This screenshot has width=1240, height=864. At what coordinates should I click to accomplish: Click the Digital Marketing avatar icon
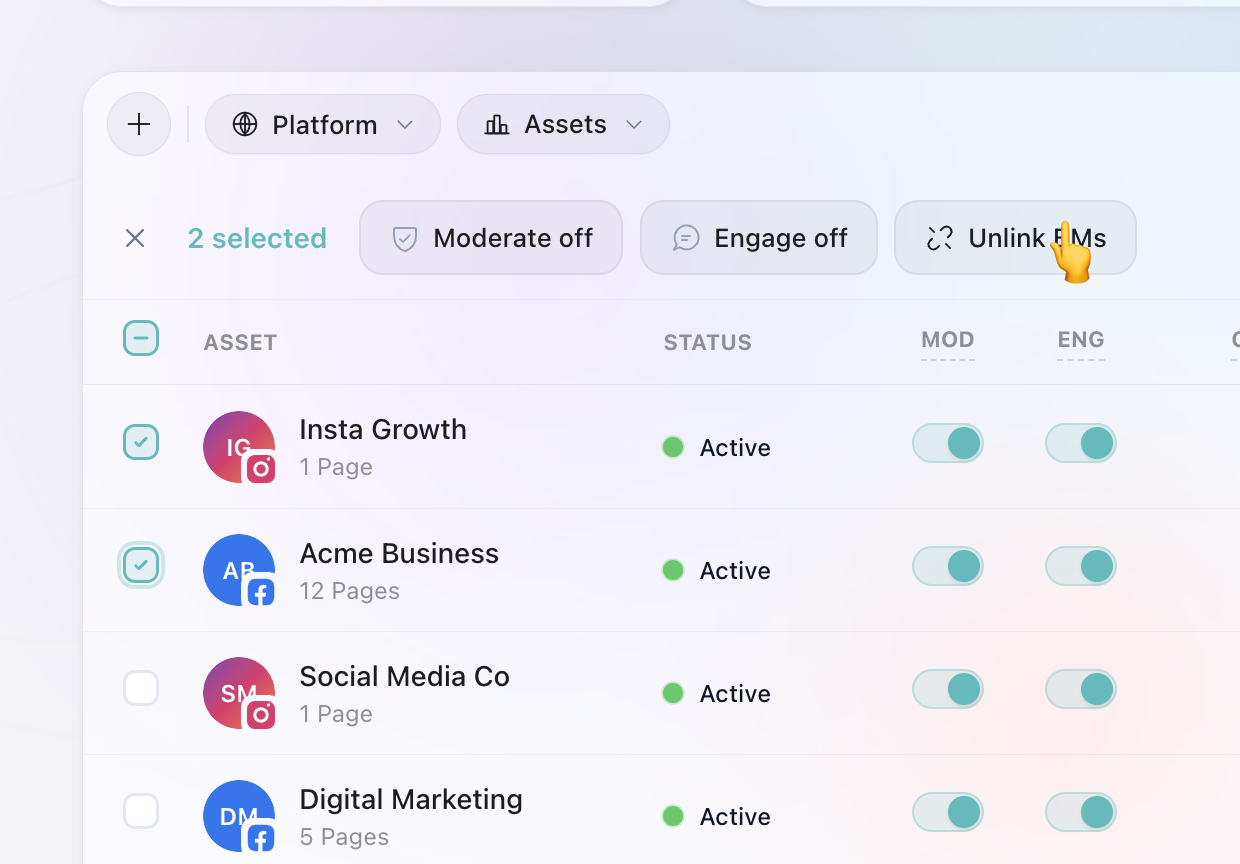pos(239,816)
